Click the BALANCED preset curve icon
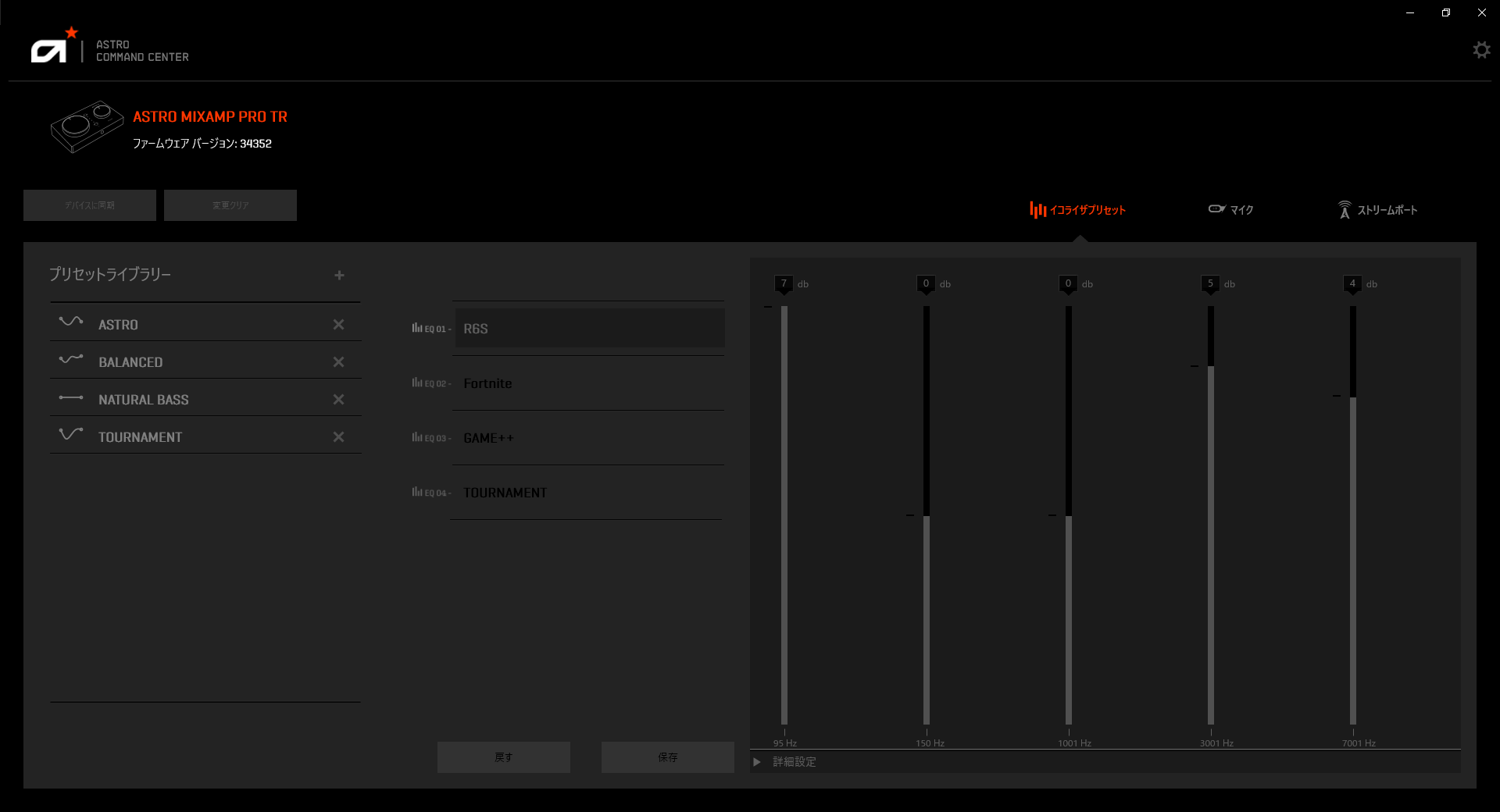 click(71, 359)
